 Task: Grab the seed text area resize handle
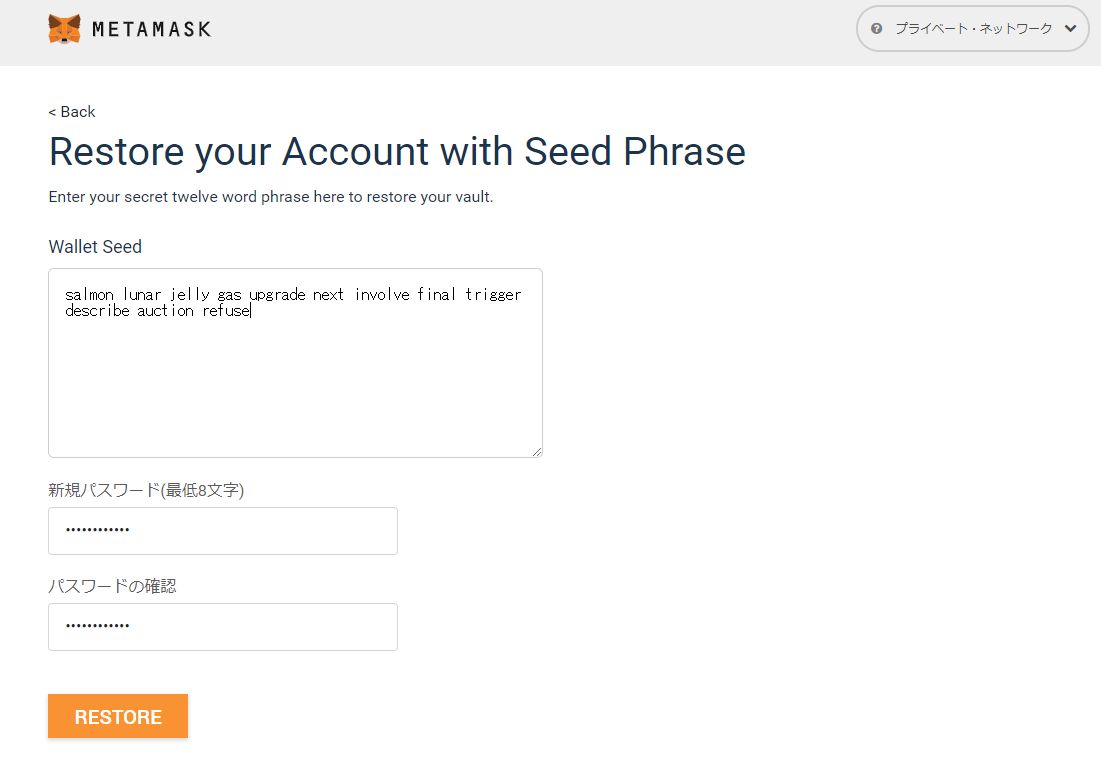(537, 452)
